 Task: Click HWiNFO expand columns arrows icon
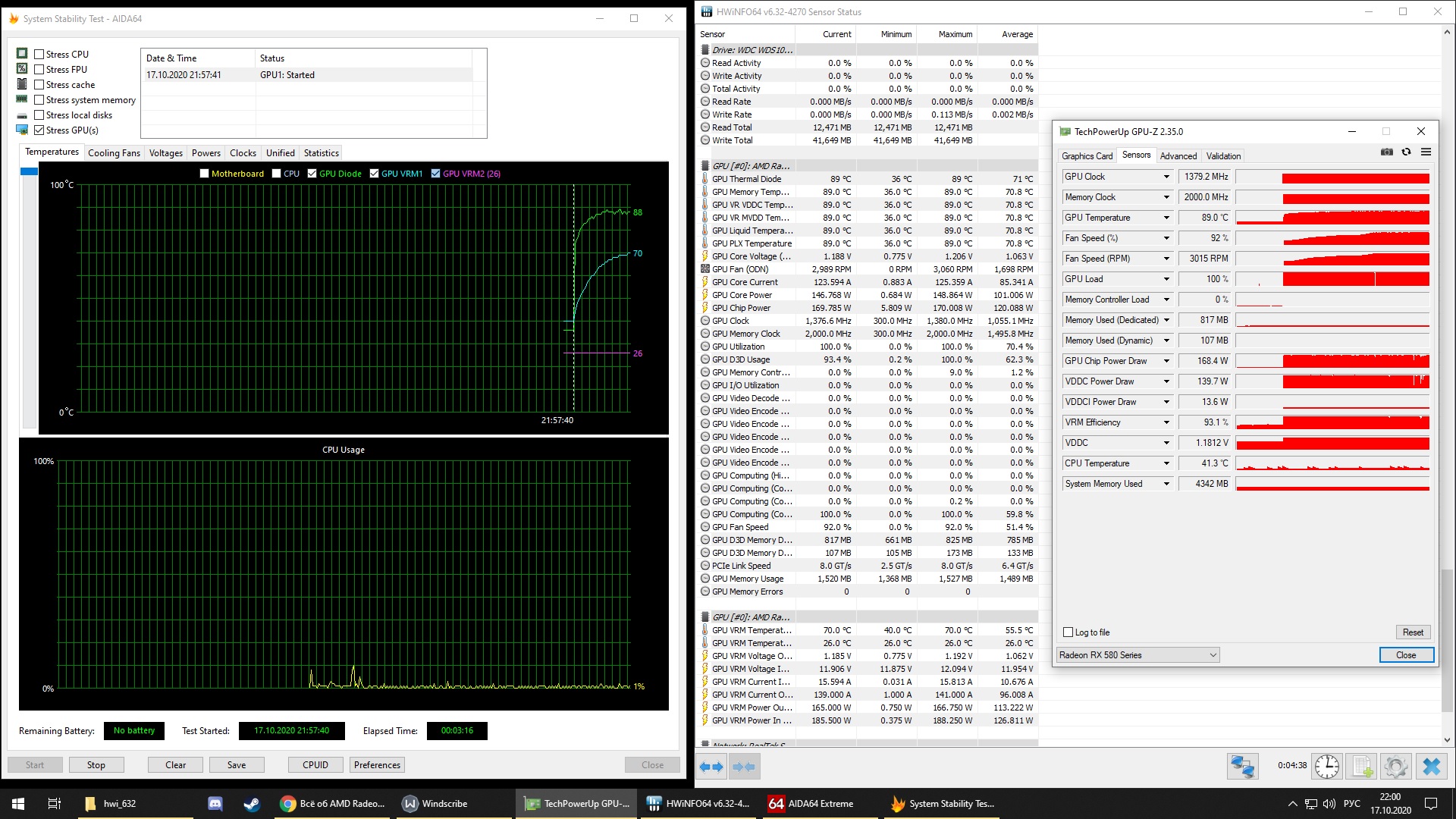pyautogui.click(x=711, y=767)
